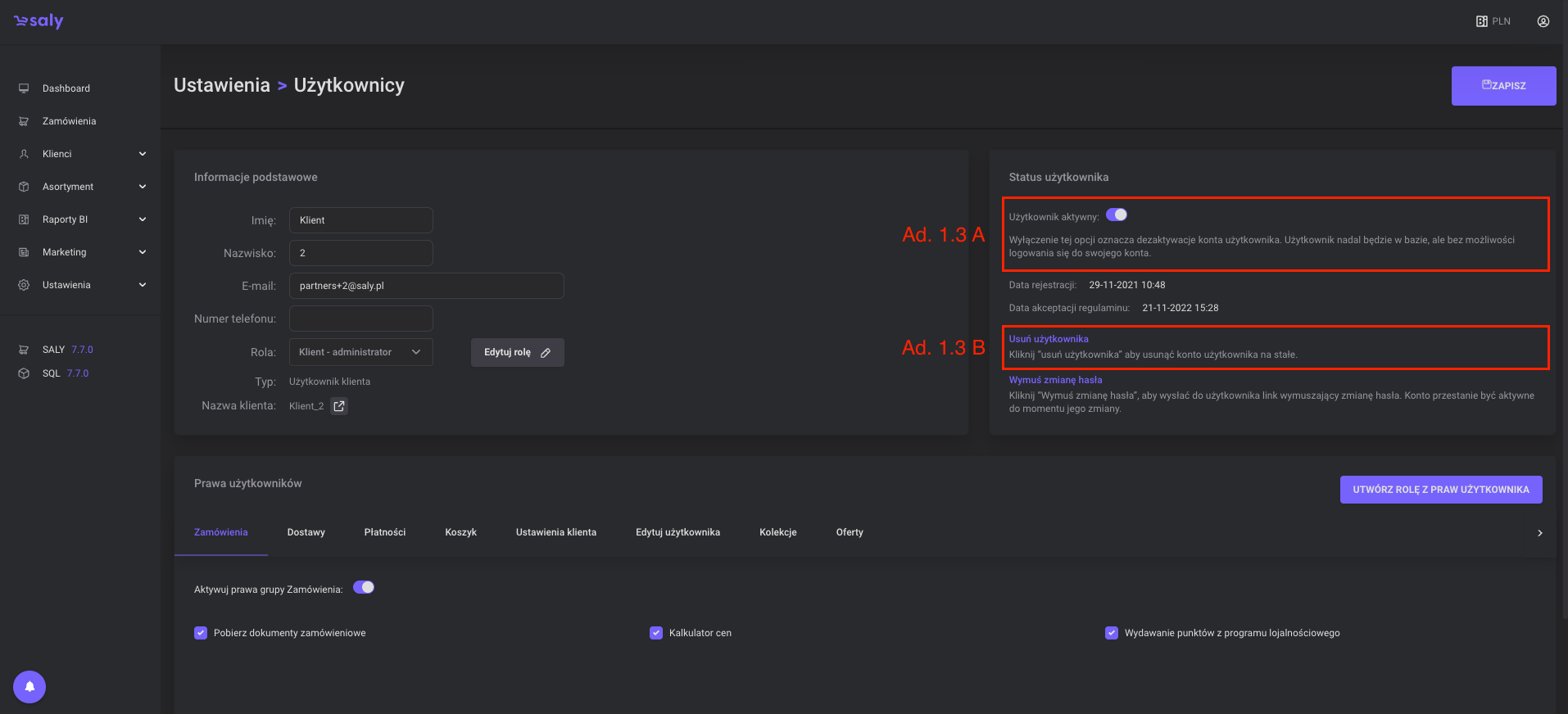Open external link icon next to Klient_2
This screenshot has width=1568, height=714.
pyautogui.click(x=339, y=406)
